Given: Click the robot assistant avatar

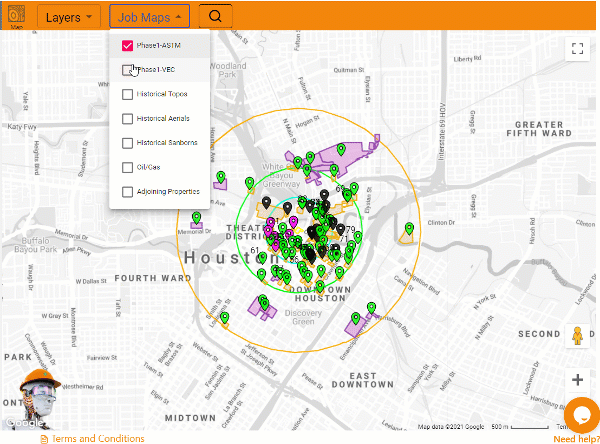Looking at the screenshot, I should click(39, 398).
